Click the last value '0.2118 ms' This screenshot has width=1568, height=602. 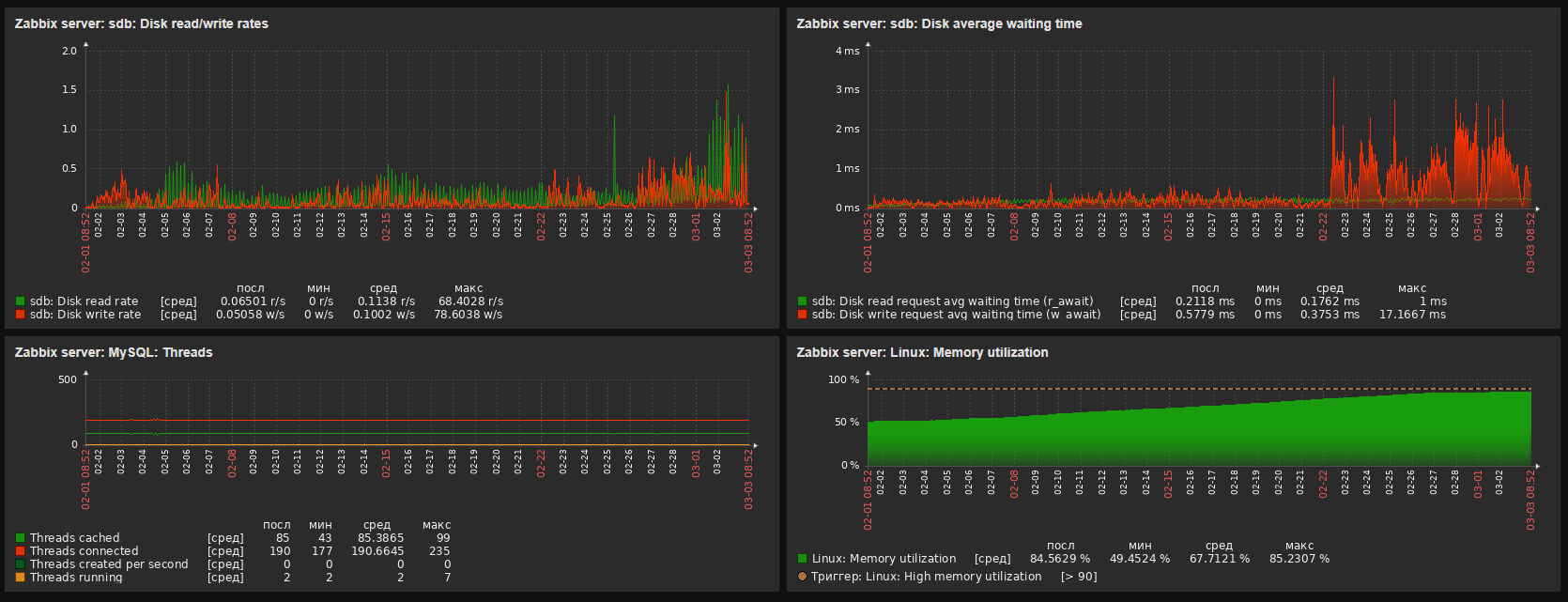click(1205, 301)
